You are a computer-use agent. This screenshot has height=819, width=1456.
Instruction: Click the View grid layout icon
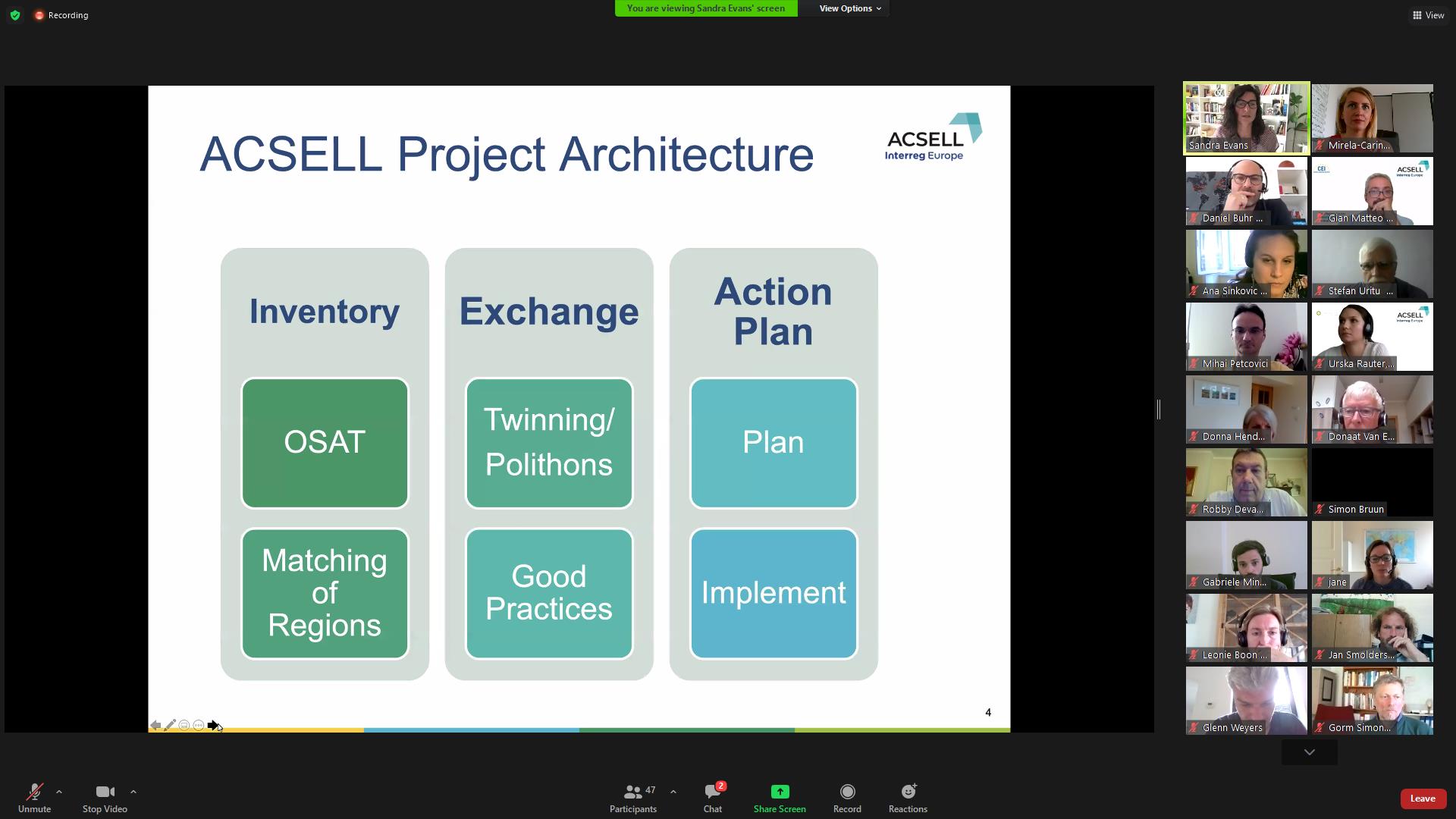click(1417, 15)
